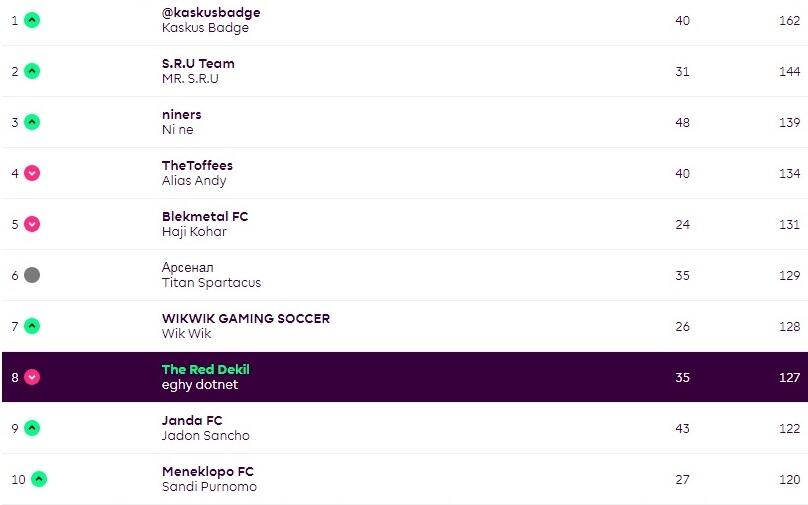Screen dimensions: 808x505
Task: Open Janda FC managed by Jadon Sancho
Action: [x=192, y=421]
